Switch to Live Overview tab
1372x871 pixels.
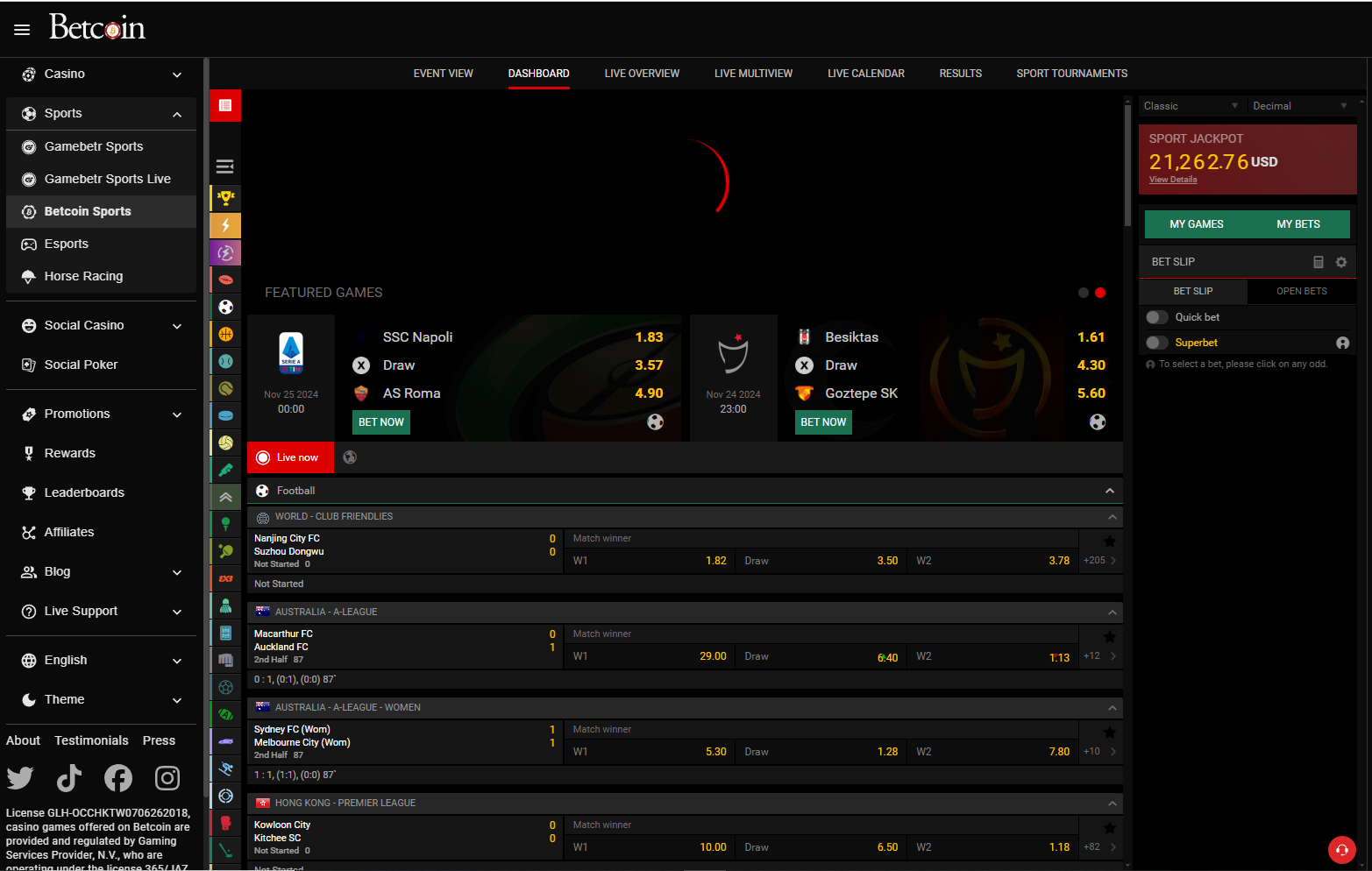click(x=642, y=74)
